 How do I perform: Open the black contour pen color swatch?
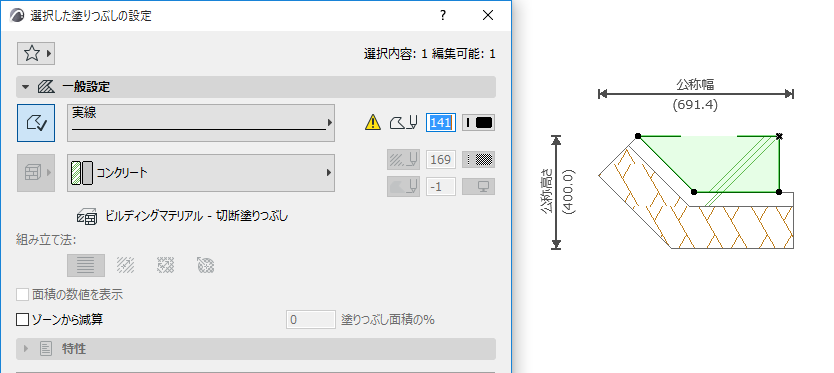478,123
